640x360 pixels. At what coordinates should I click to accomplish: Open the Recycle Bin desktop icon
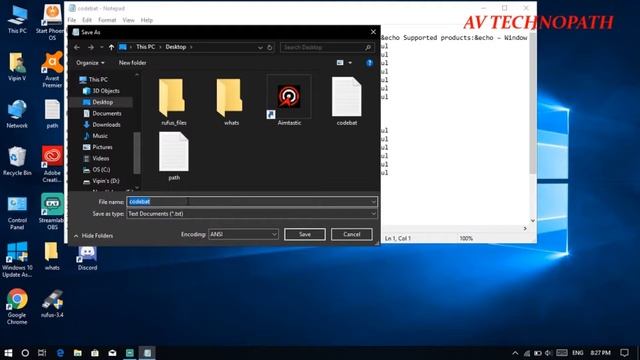point(17,161)
